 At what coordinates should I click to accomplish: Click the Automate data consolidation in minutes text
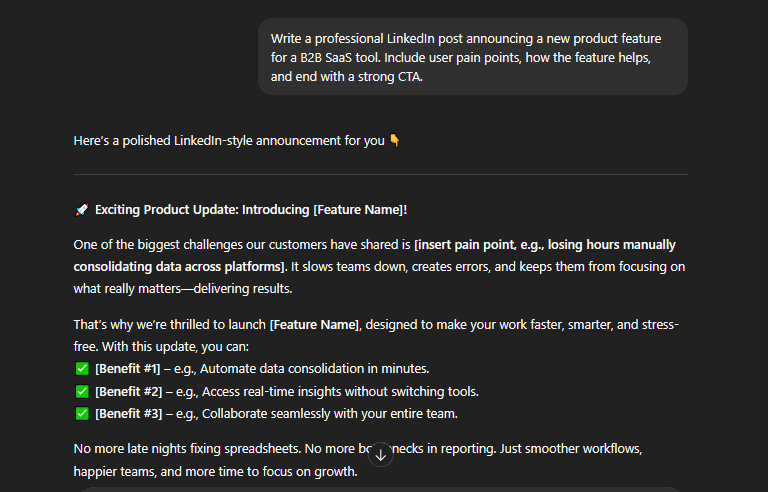[x=314, y=369]
